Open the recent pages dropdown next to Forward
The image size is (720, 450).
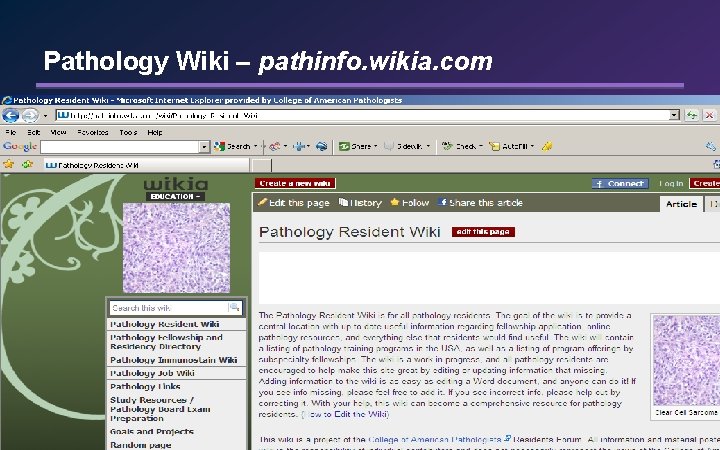coord(45,116)
